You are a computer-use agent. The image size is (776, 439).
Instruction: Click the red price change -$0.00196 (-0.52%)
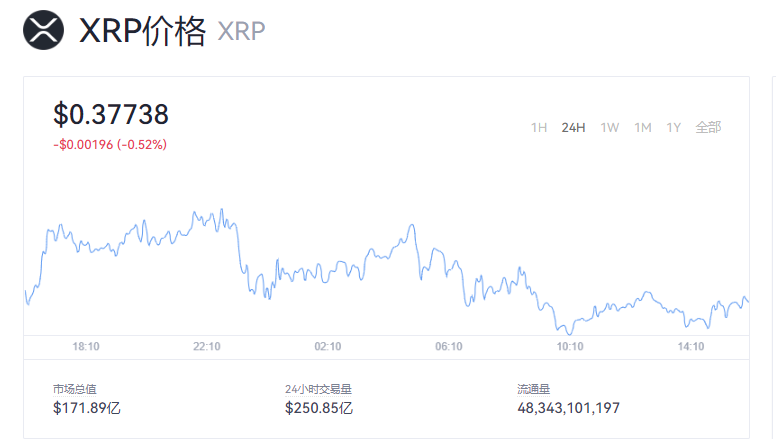tap(110, 145)
